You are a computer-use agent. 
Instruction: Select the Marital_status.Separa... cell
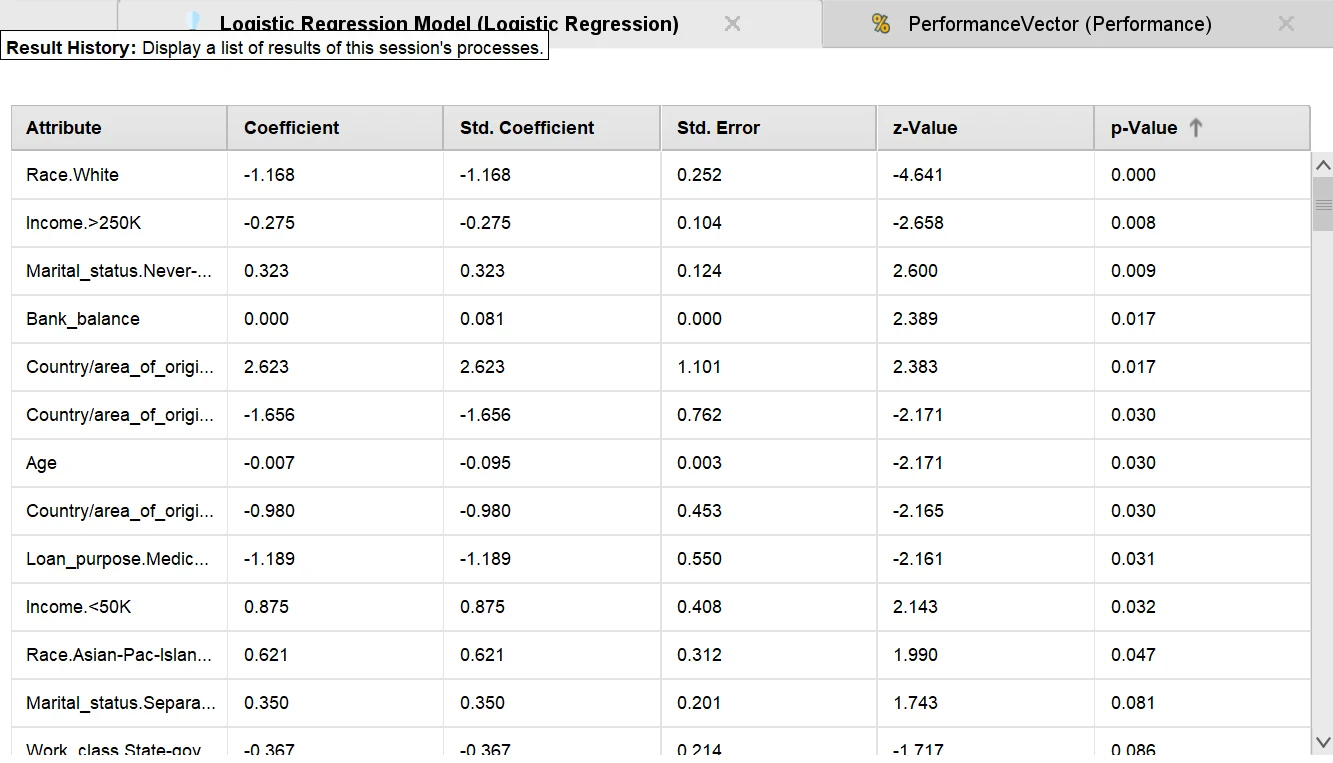click(x=119, y=703)
